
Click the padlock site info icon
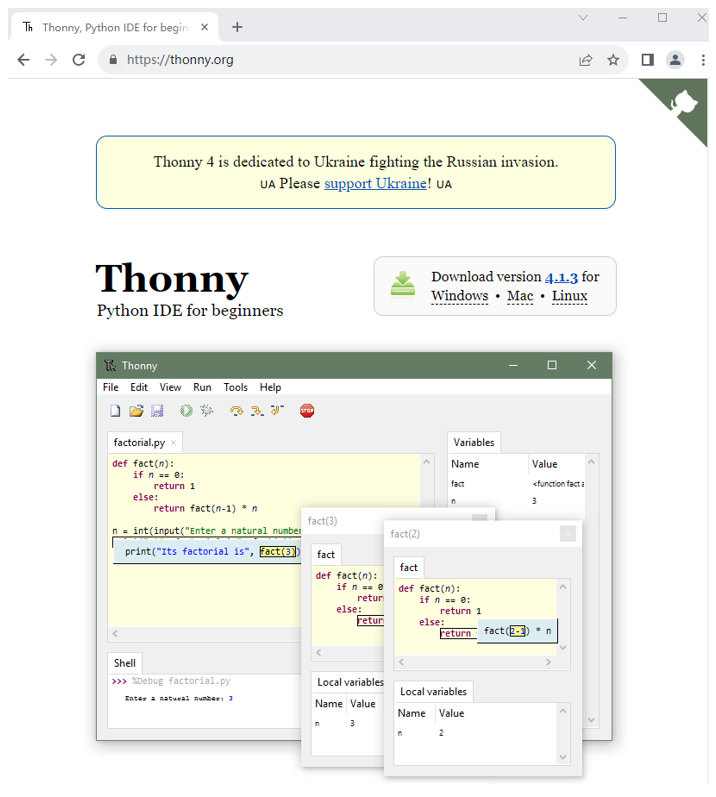point(113,60)
